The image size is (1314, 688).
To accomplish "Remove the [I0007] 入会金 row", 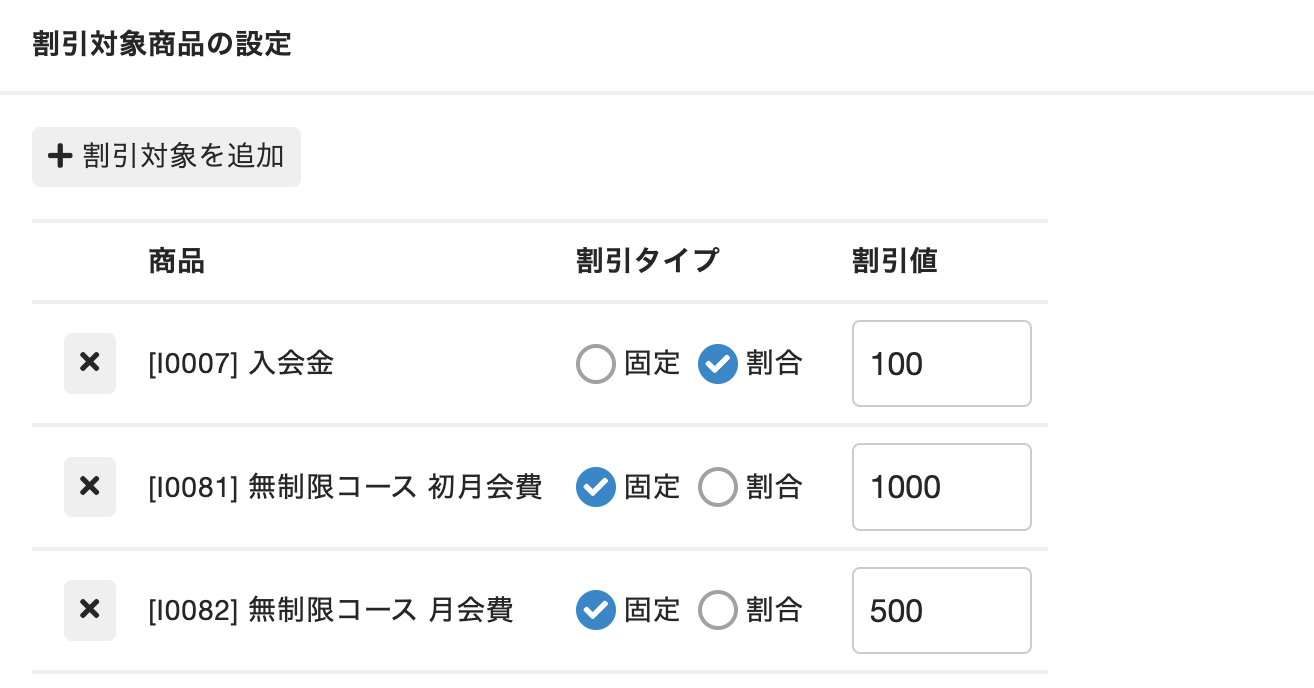I will coord(90,363).
